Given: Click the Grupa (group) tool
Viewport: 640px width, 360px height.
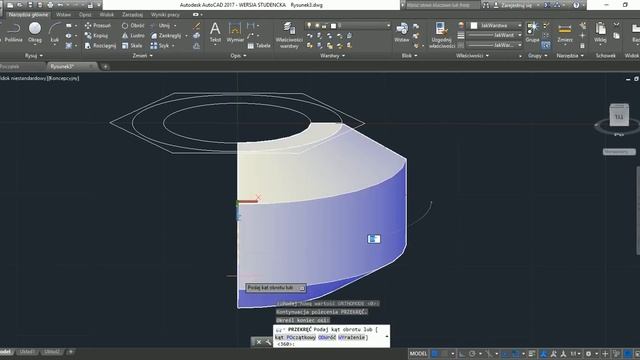Looking at the screenshot, I should (x=532, y=33).
